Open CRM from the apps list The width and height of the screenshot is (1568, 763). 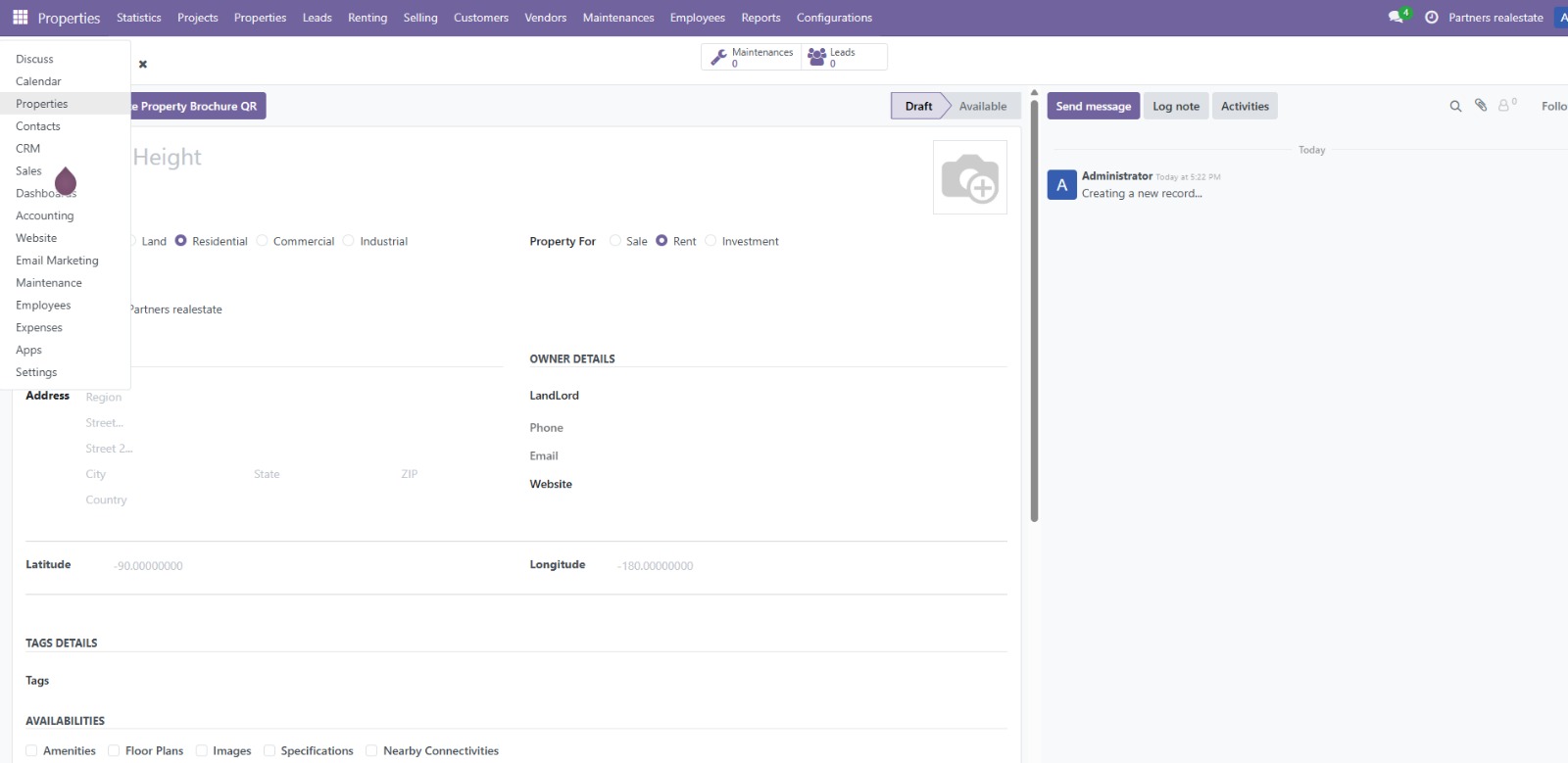pos(28,149)
